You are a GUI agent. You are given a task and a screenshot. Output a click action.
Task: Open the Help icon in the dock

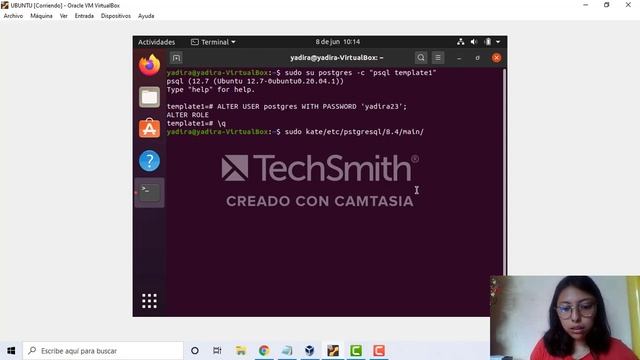coord(149,161)
